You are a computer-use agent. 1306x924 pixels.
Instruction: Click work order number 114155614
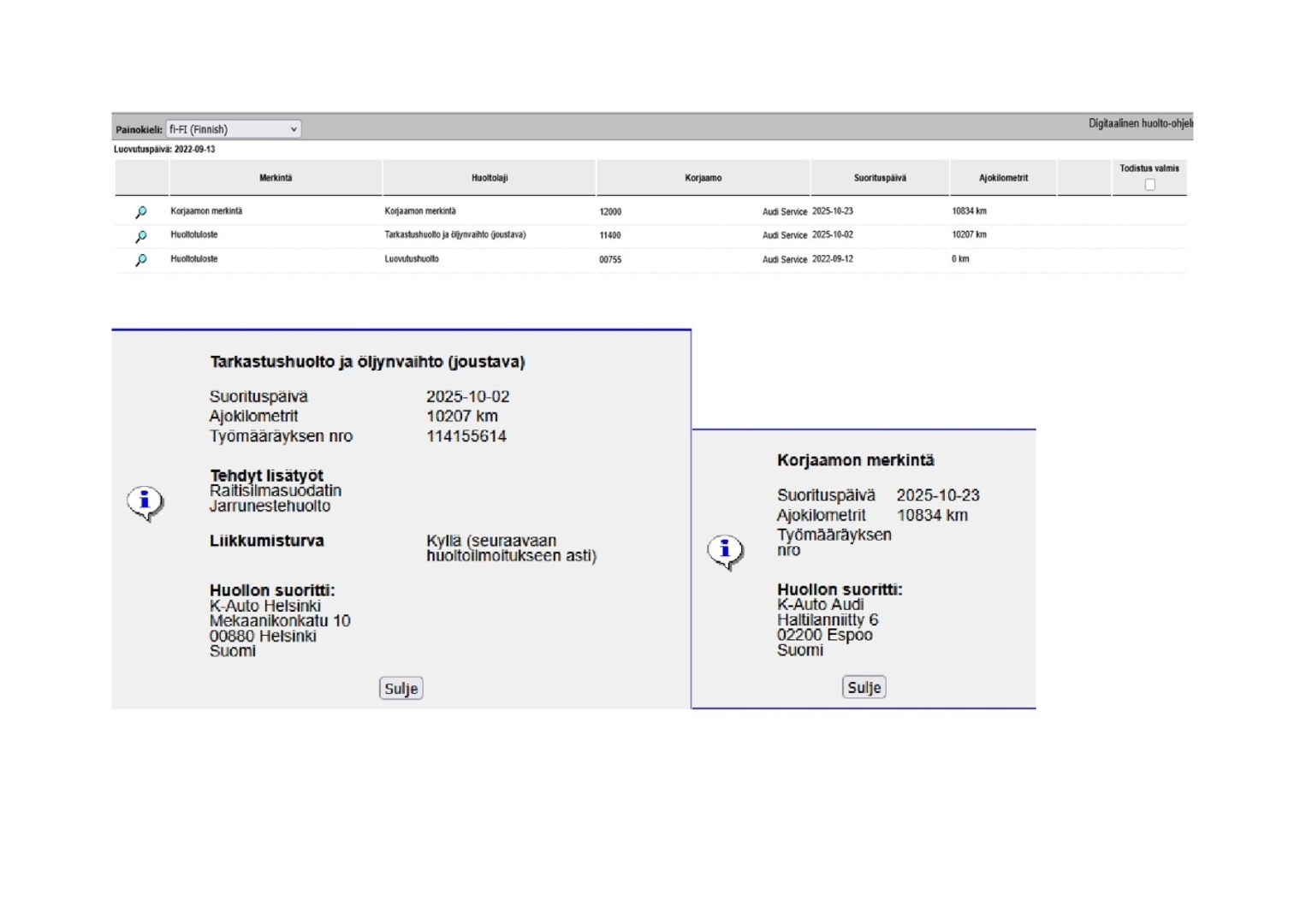coord(466,436)
